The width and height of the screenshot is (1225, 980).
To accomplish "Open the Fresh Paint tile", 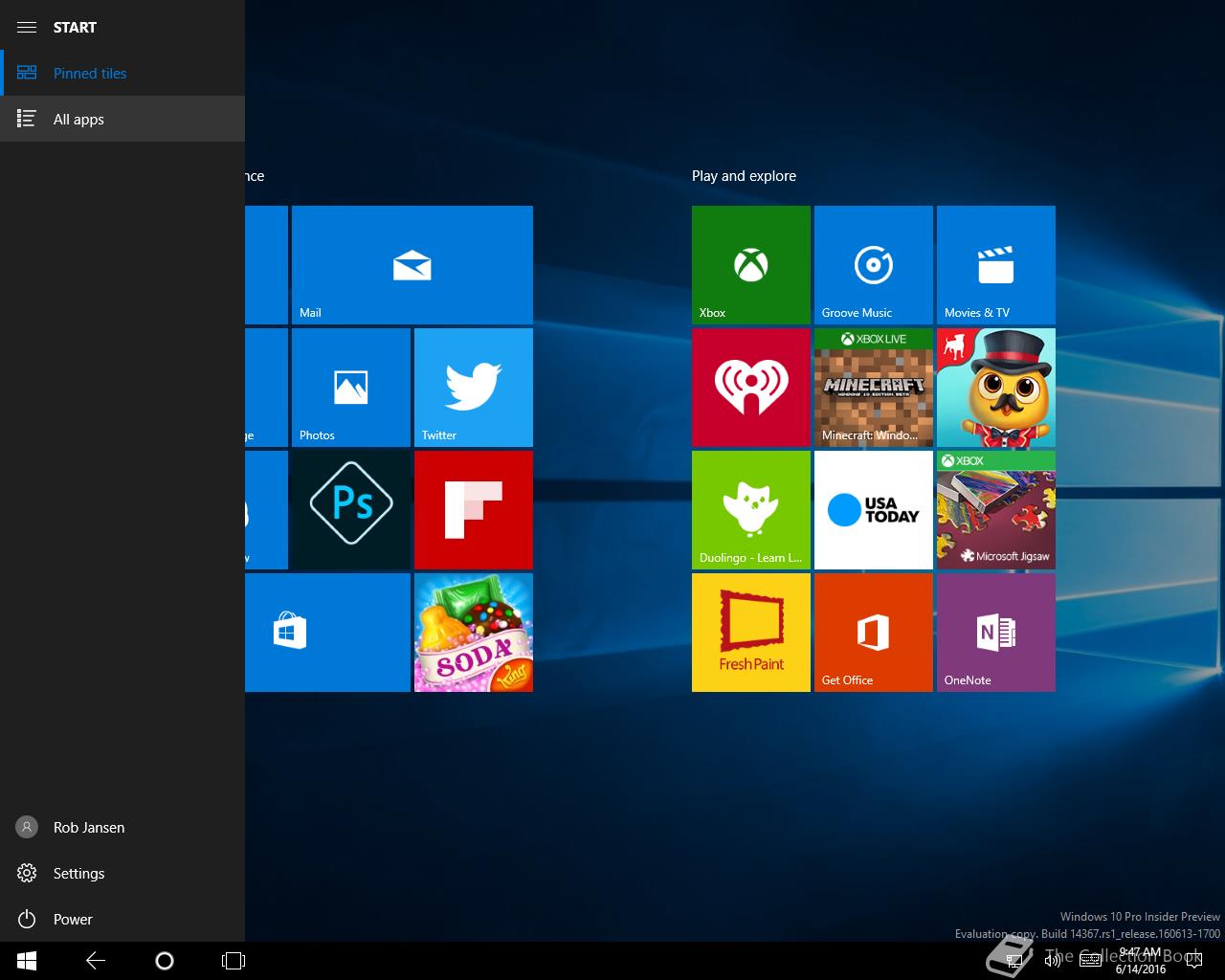I will [x=751, y=633].
